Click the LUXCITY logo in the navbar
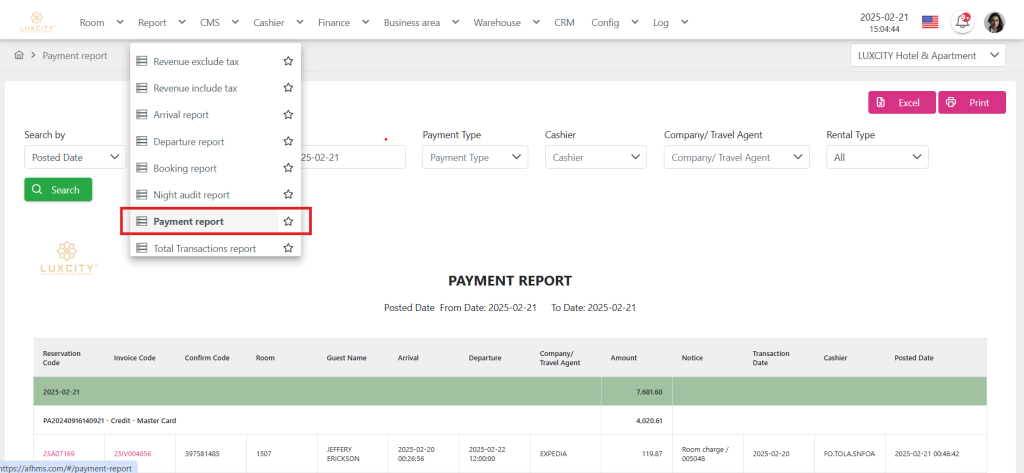Viewport: 1024px width, 473px height. point(37,21)
